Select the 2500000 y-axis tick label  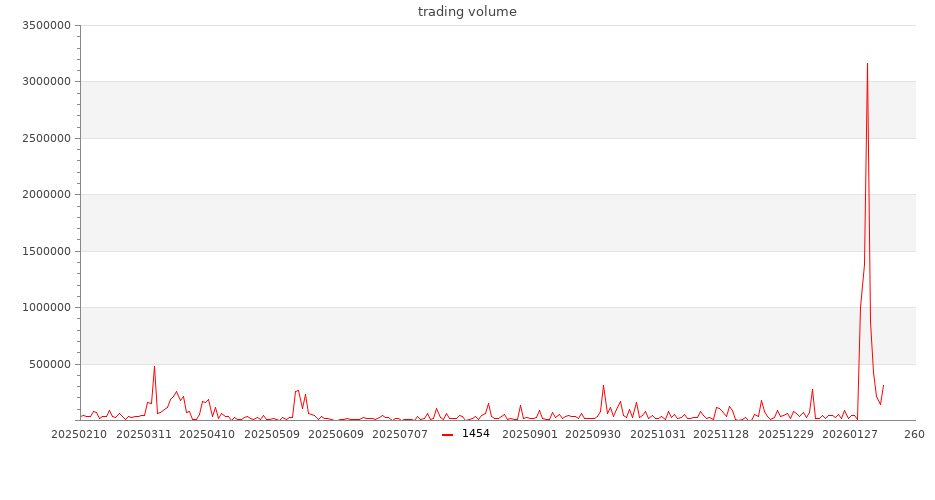click(x=49, y=138)
